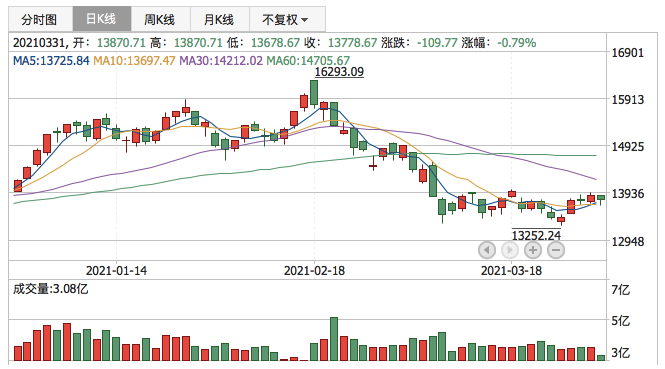Screen dimensions: 665x369
Task: Click the 16293.09 high price label
Action: tap(339, 72)
